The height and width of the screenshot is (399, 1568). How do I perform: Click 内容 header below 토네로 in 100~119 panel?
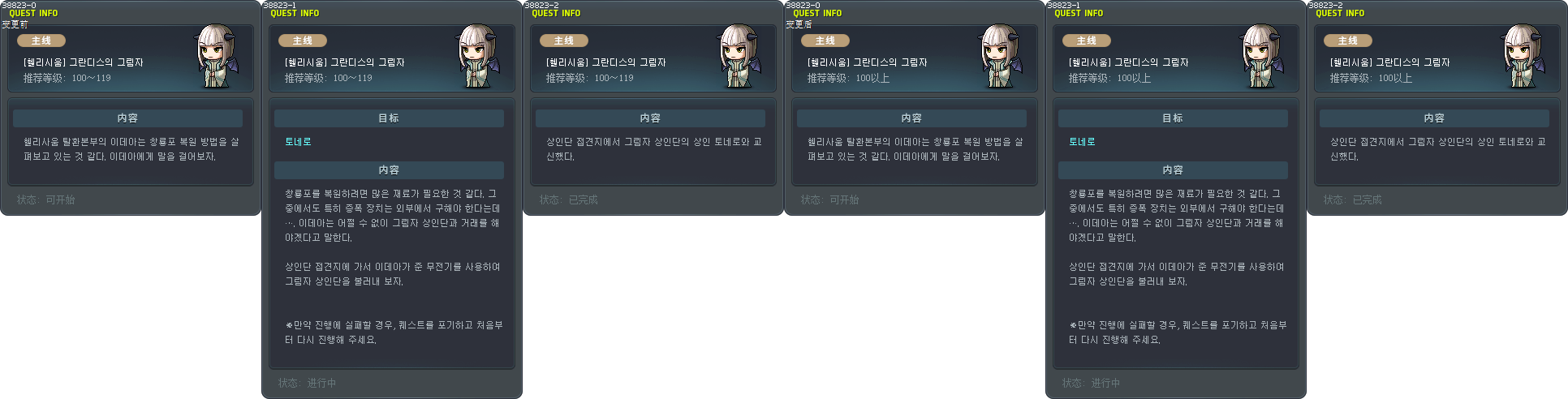[389, 170]
